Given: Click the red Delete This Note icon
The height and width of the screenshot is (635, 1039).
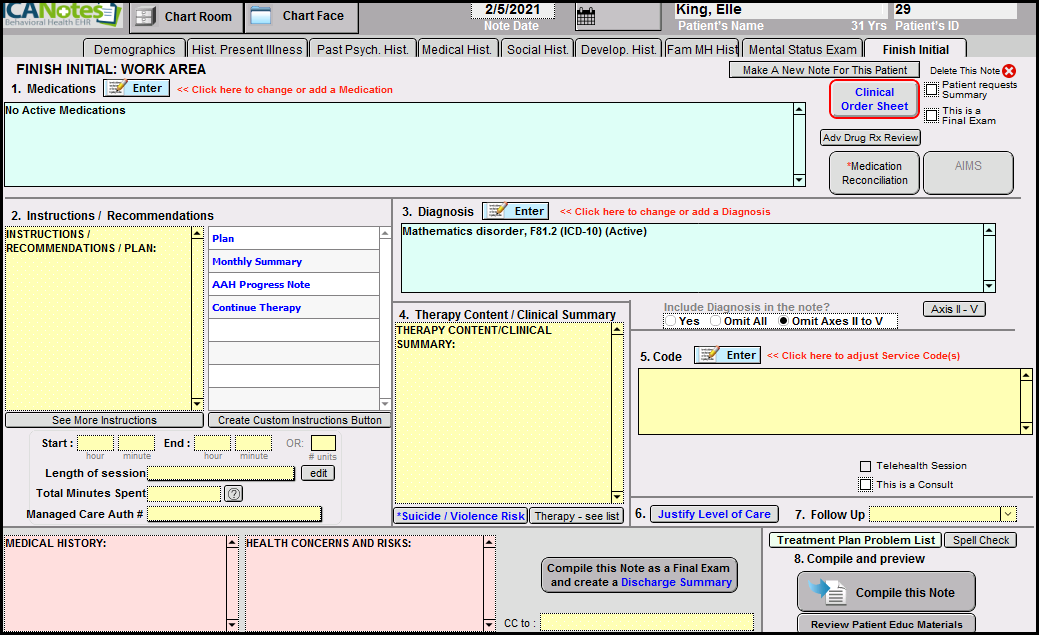Looking at the screenshot, I should point(1009,71).
